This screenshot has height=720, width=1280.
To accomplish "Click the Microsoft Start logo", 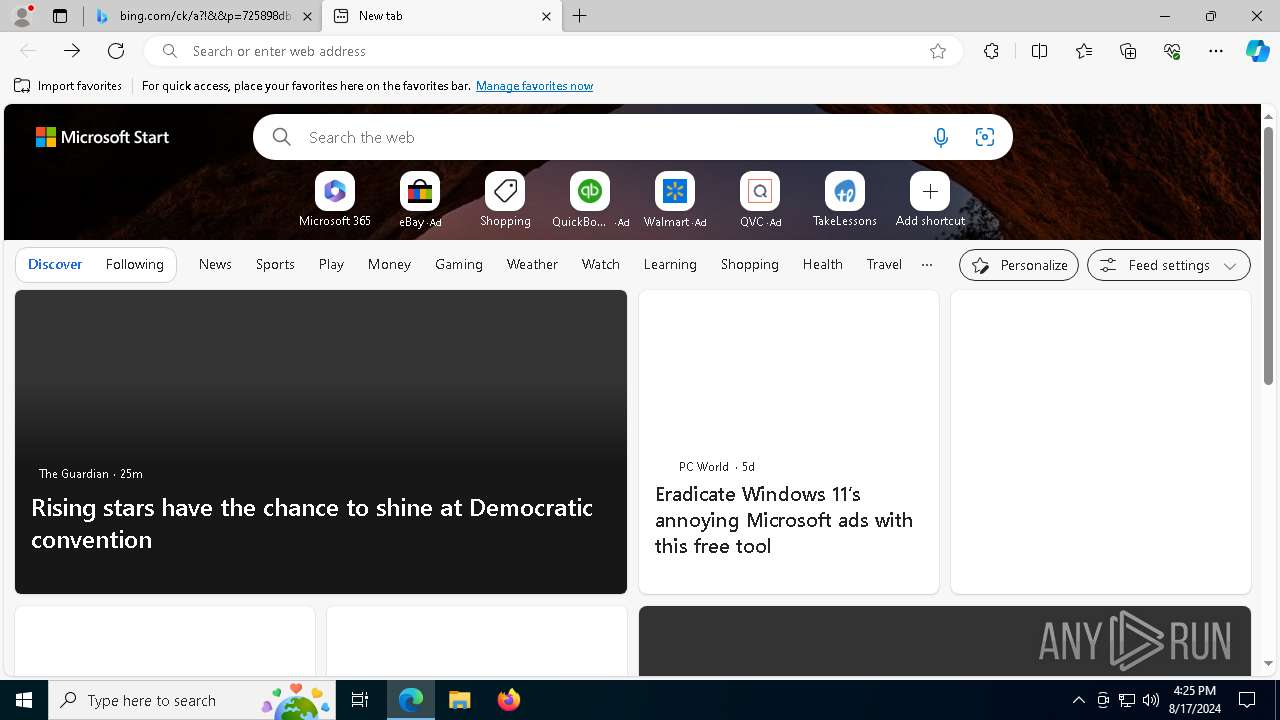I will (102, 137).
